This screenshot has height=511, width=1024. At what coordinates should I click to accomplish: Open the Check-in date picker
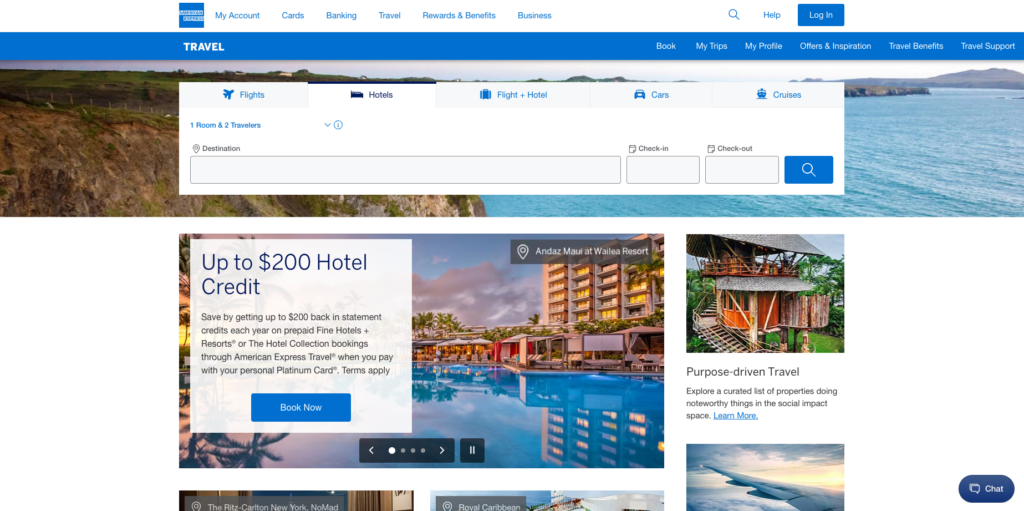(662, 170)
